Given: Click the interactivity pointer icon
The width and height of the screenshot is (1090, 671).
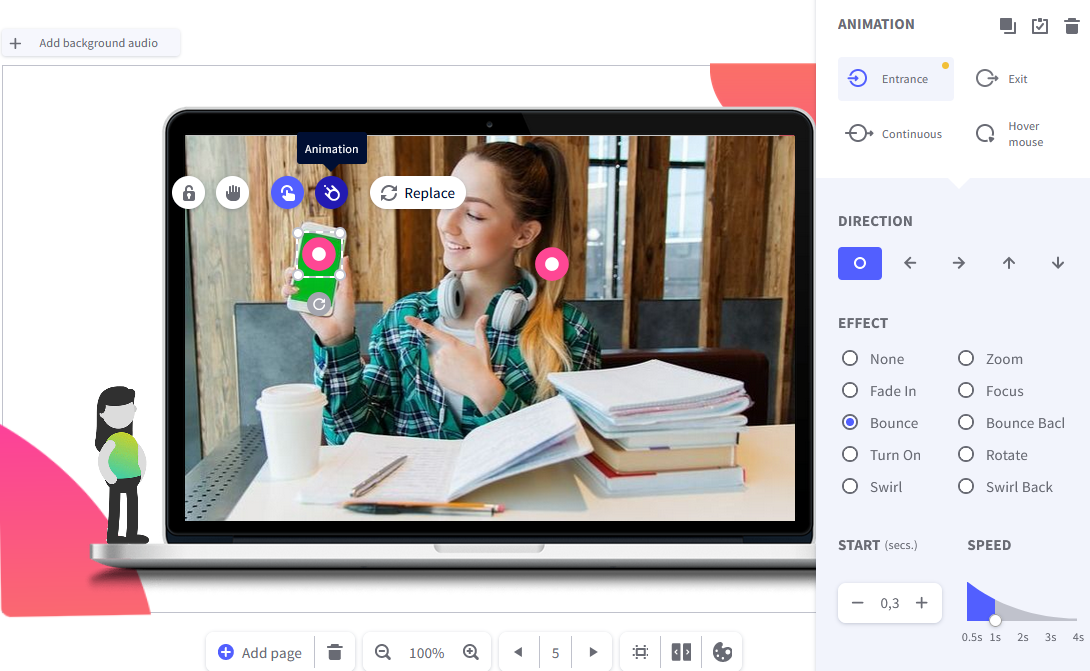Looking at the screenshot, I should 287,193.
